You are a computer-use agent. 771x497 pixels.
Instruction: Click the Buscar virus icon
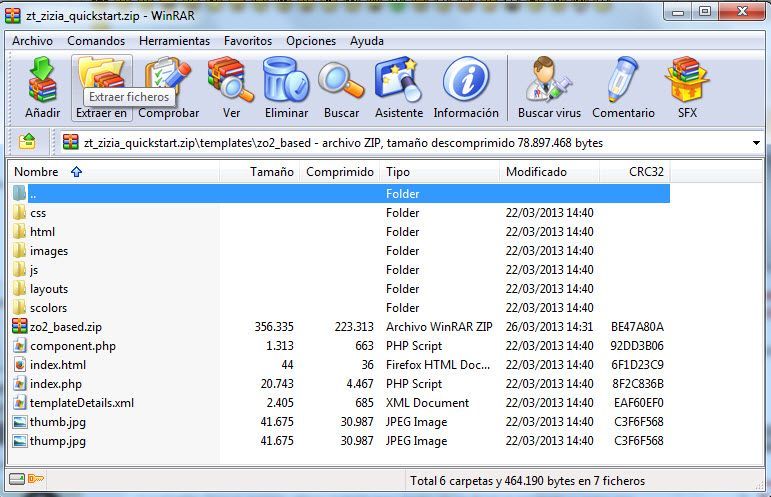(x=549, y=79)
